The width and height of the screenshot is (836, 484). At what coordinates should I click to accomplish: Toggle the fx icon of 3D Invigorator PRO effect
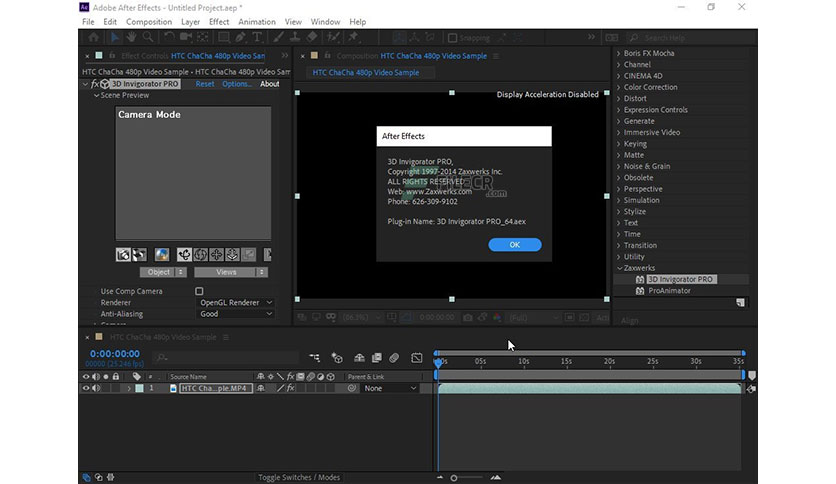(x=95, y=84)
